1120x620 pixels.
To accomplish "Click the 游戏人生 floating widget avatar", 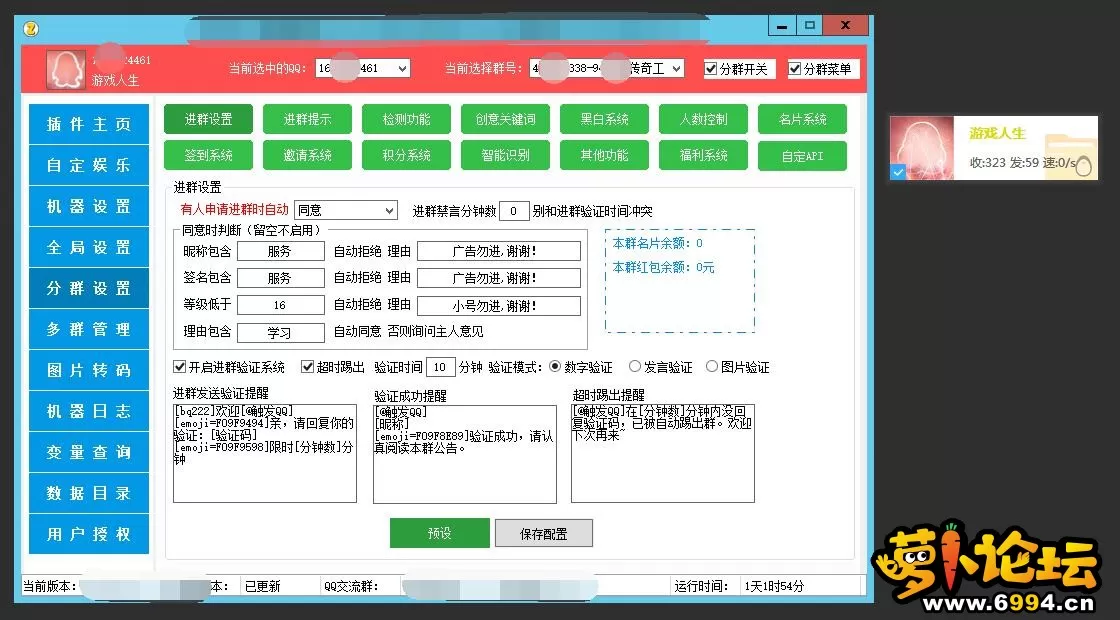I will coord(924,148).
